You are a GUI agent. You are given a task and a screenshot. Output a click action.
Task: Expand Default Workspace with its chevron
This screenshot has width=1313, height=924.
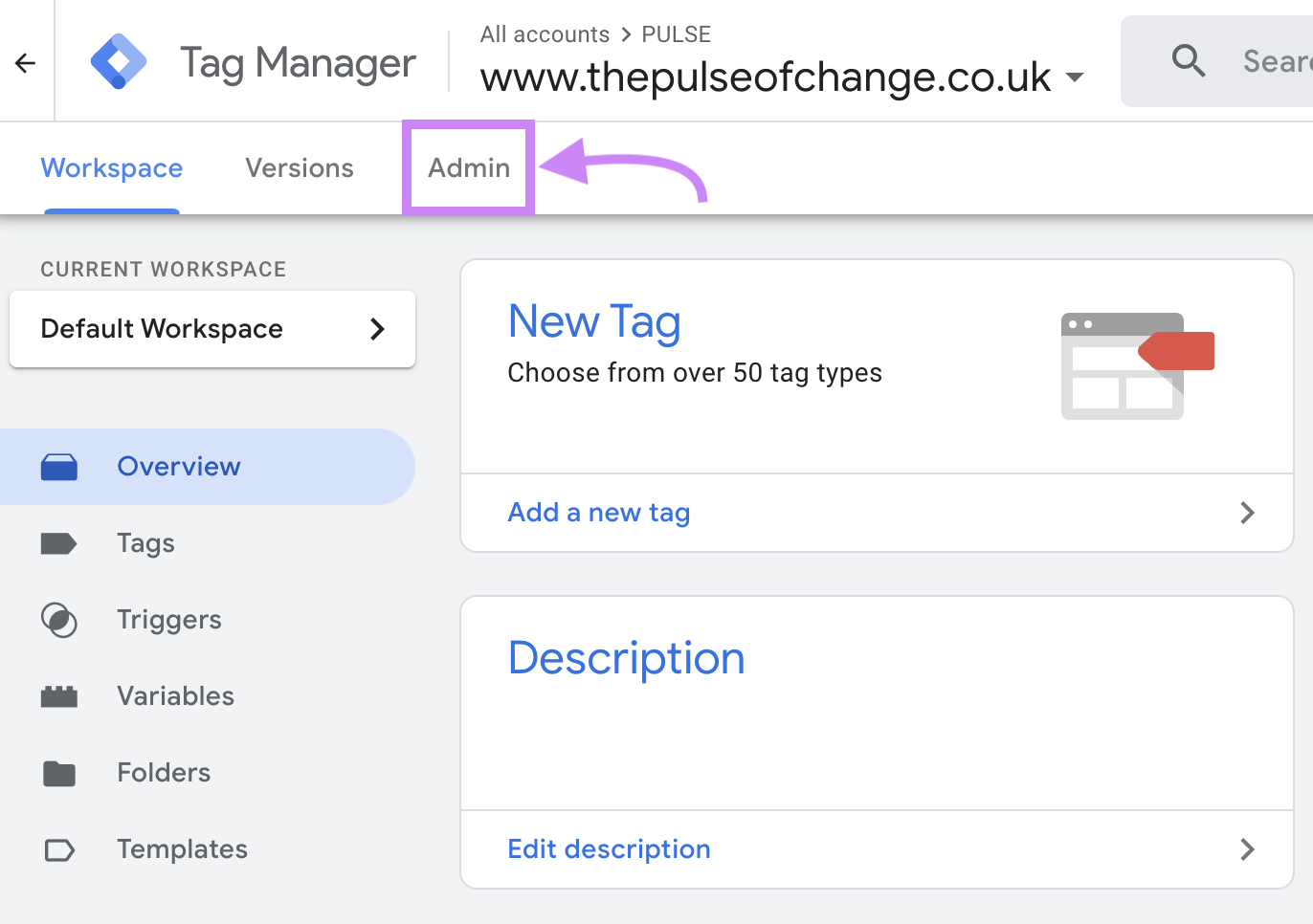pos(379,329)
